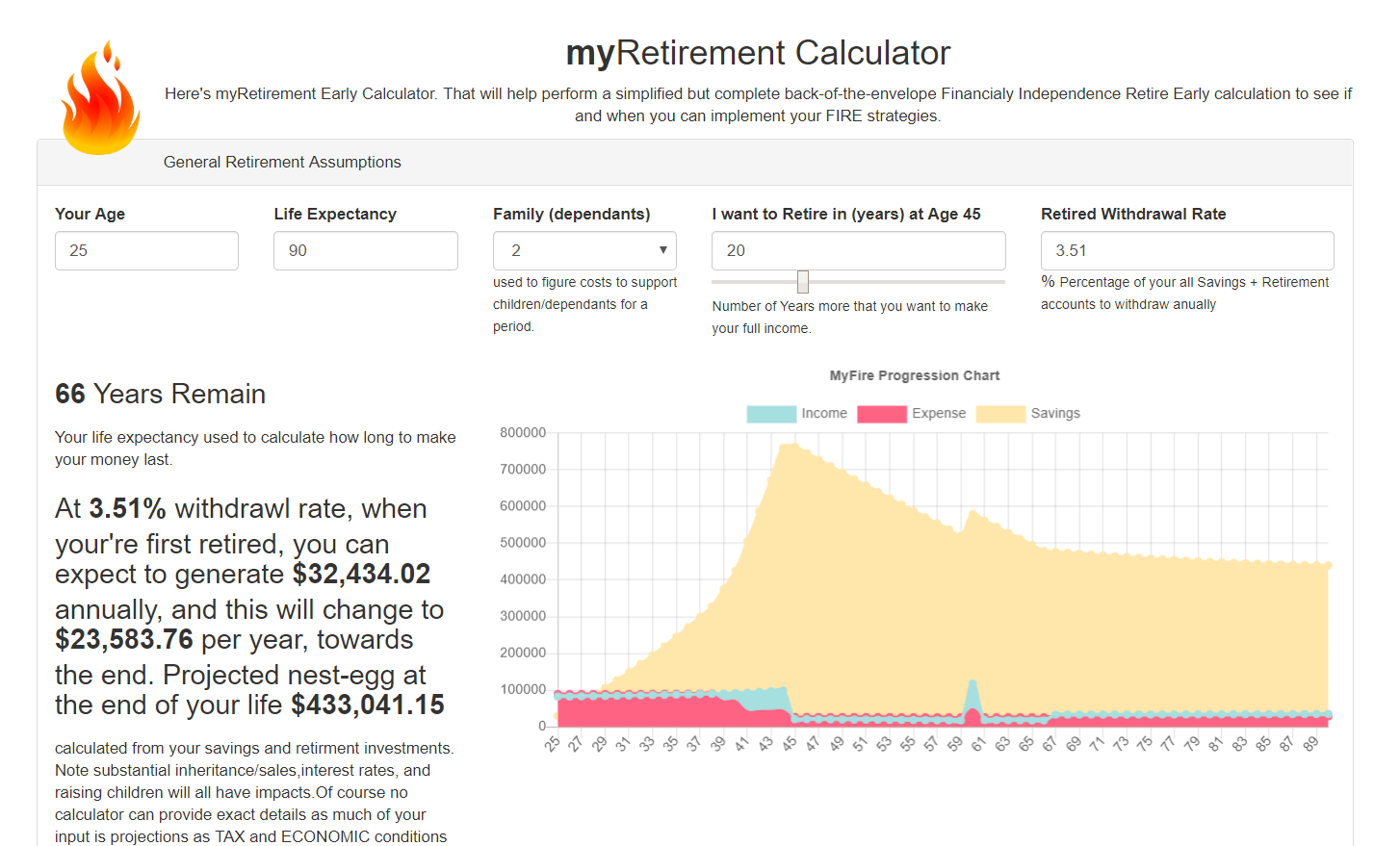Image resolution: width=1400 pixels, height=846 pixels.
Task: Click the dropdown arrow on the Family selector
Action: click(664, 250)
